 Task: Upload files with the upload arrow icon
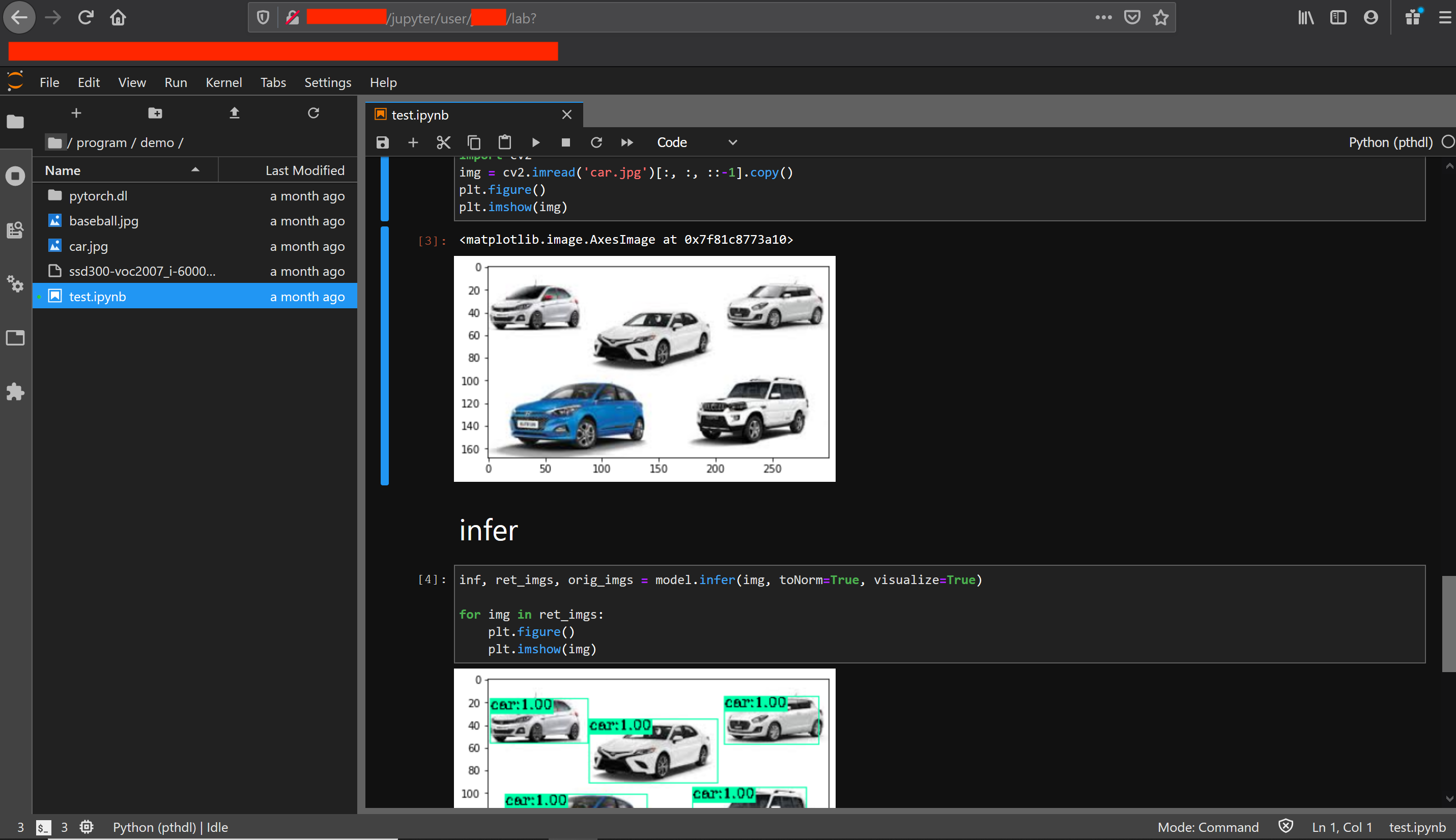tap(234, 113)
